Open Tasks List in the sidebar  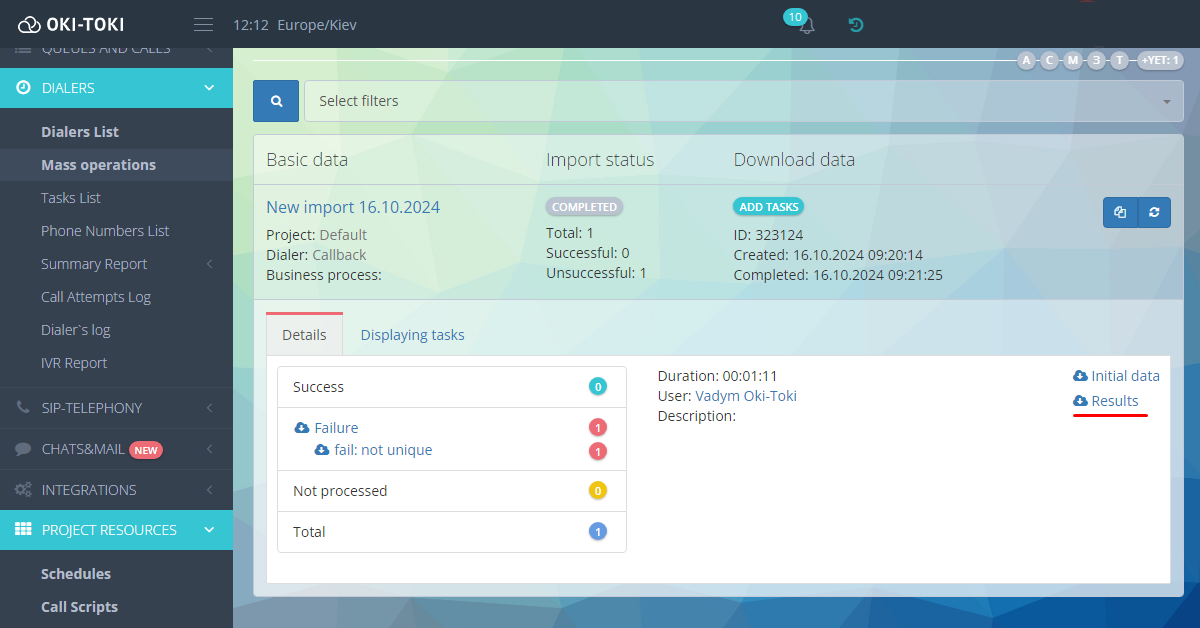[x=71, y=198]
